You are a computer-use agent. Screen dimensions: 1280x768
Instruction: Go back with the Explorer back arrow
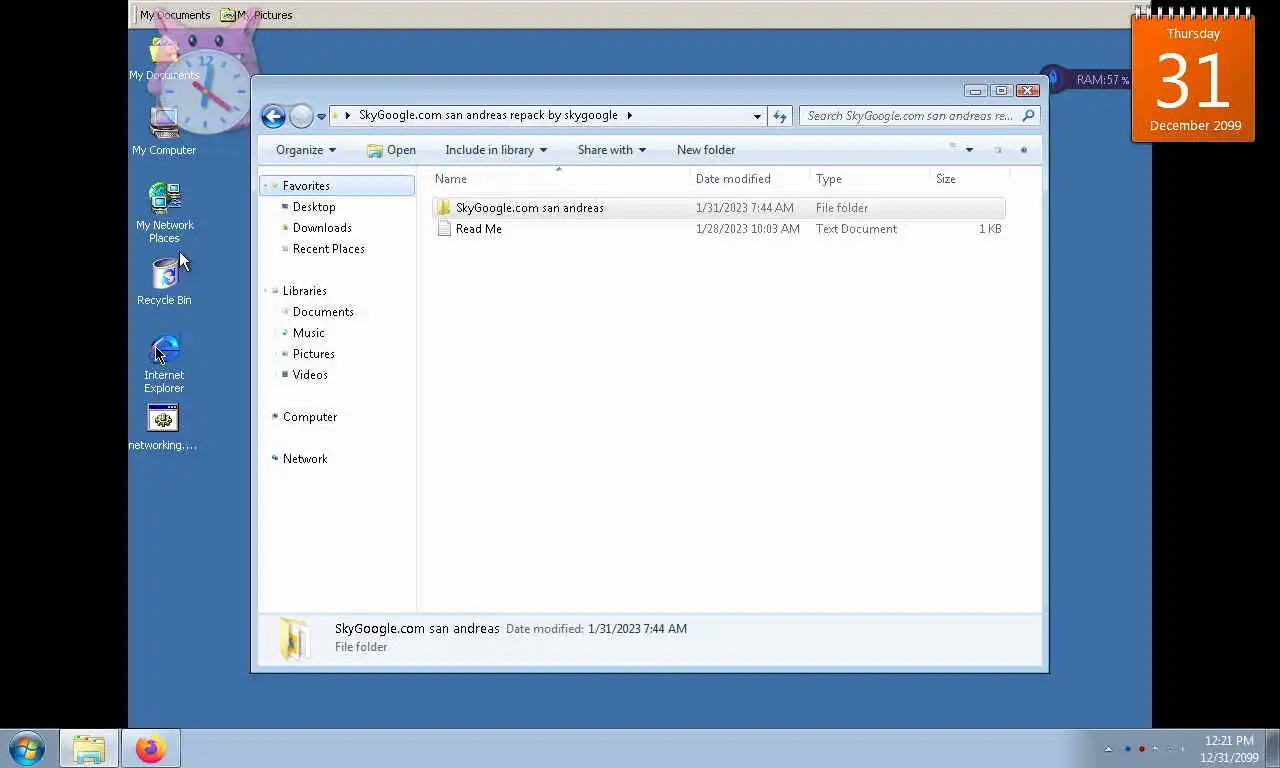273,116
